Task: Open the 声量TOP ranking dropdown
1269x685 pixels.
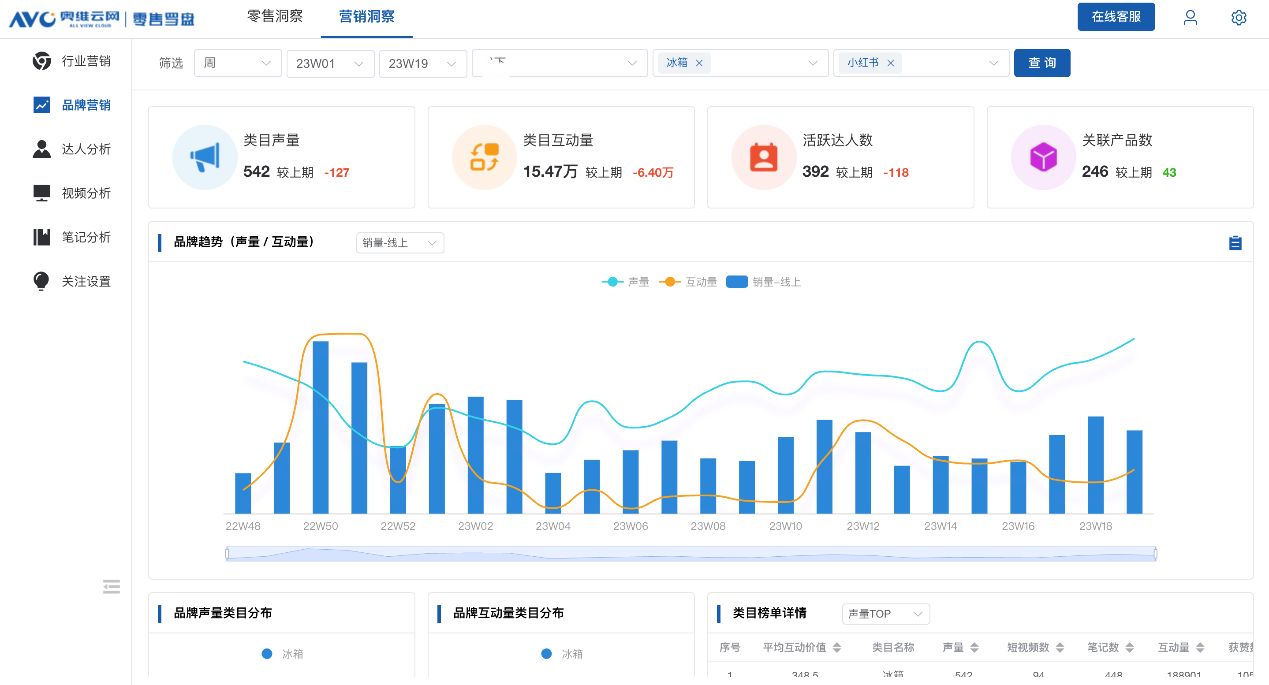Action: pyautogui.click(x=884, y=613)
